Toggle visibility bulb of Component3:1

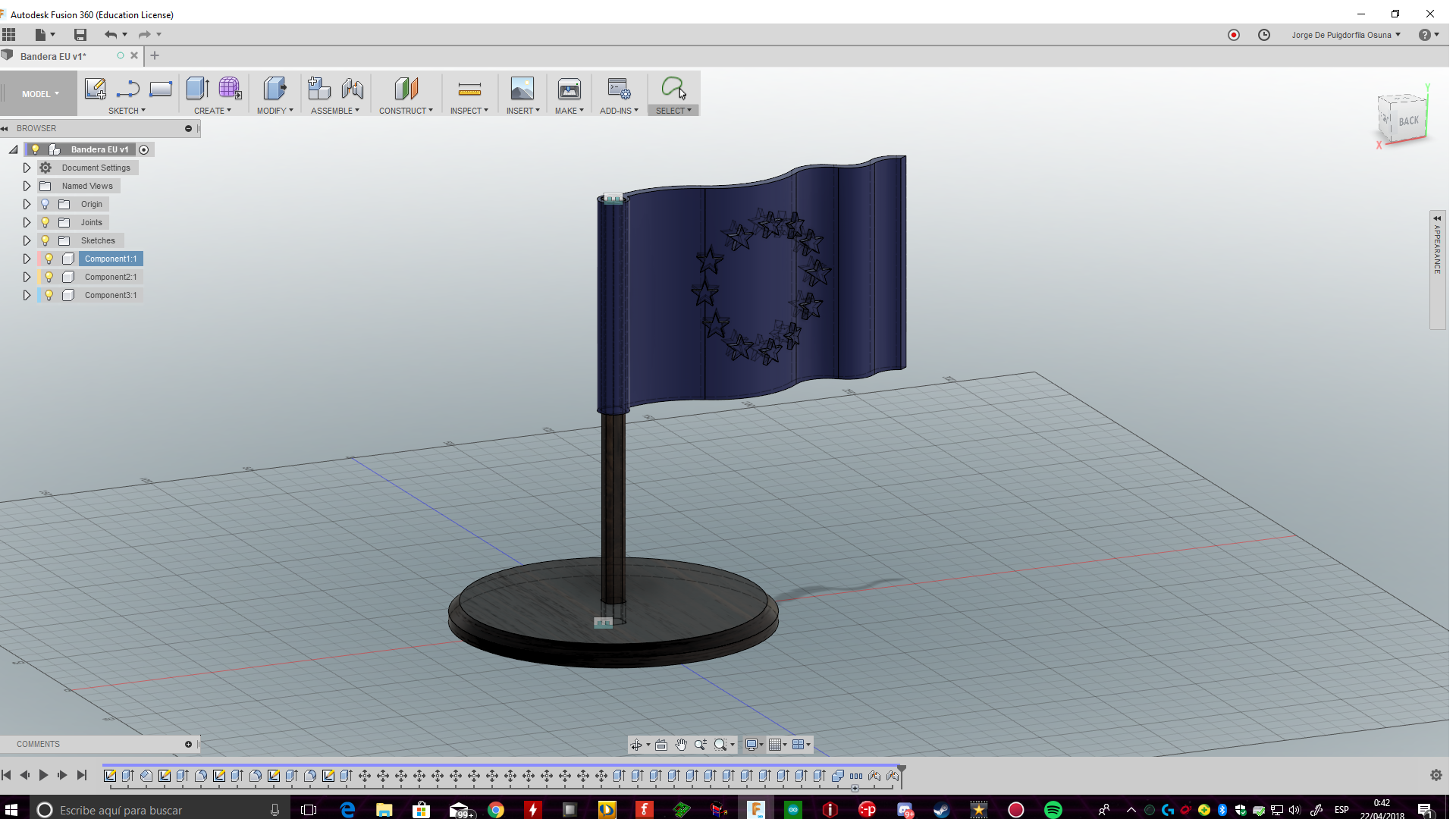[x=49, y=295]
